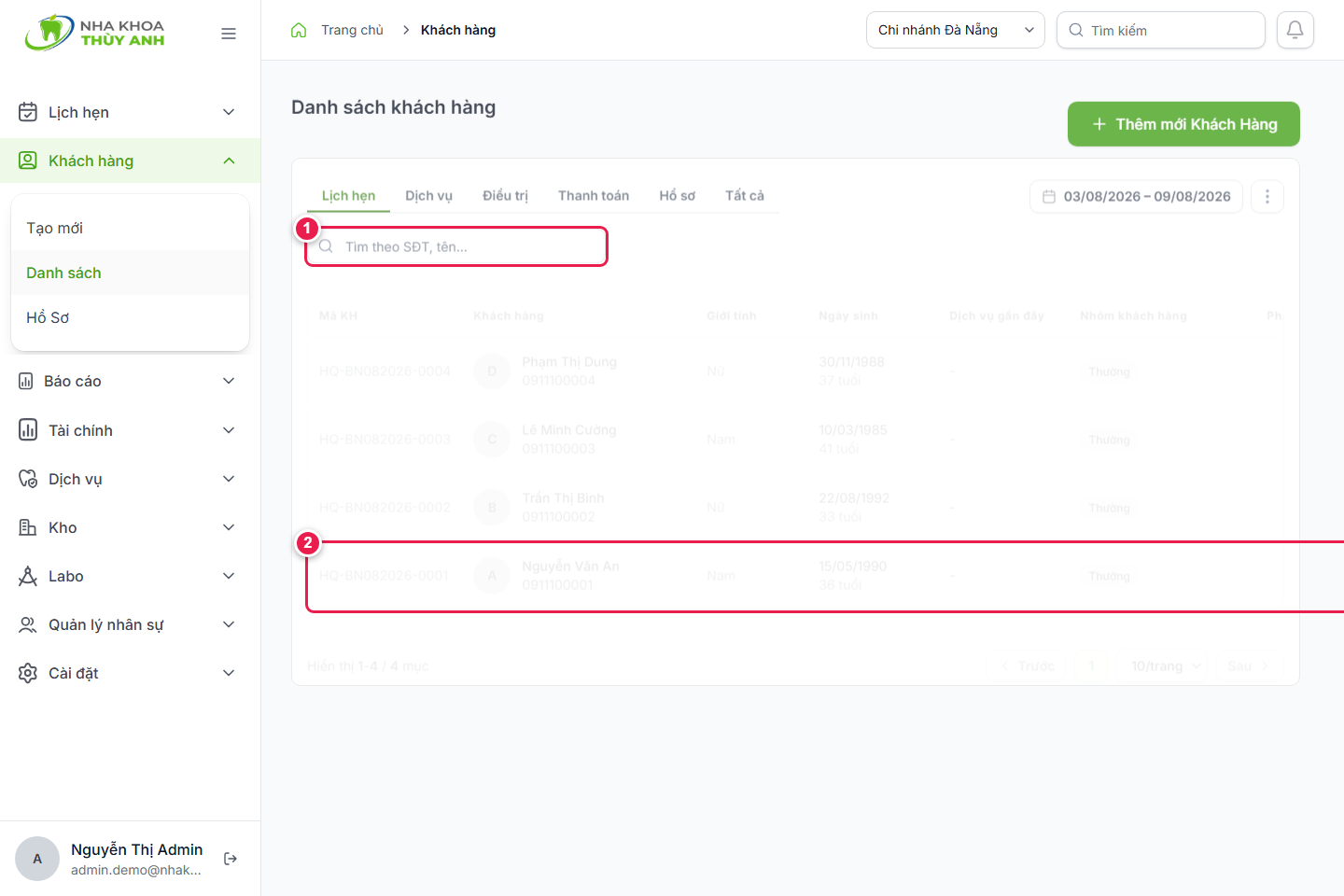
Task: Click the Quản lý nhân sự icon
Action: click(28, 624)
